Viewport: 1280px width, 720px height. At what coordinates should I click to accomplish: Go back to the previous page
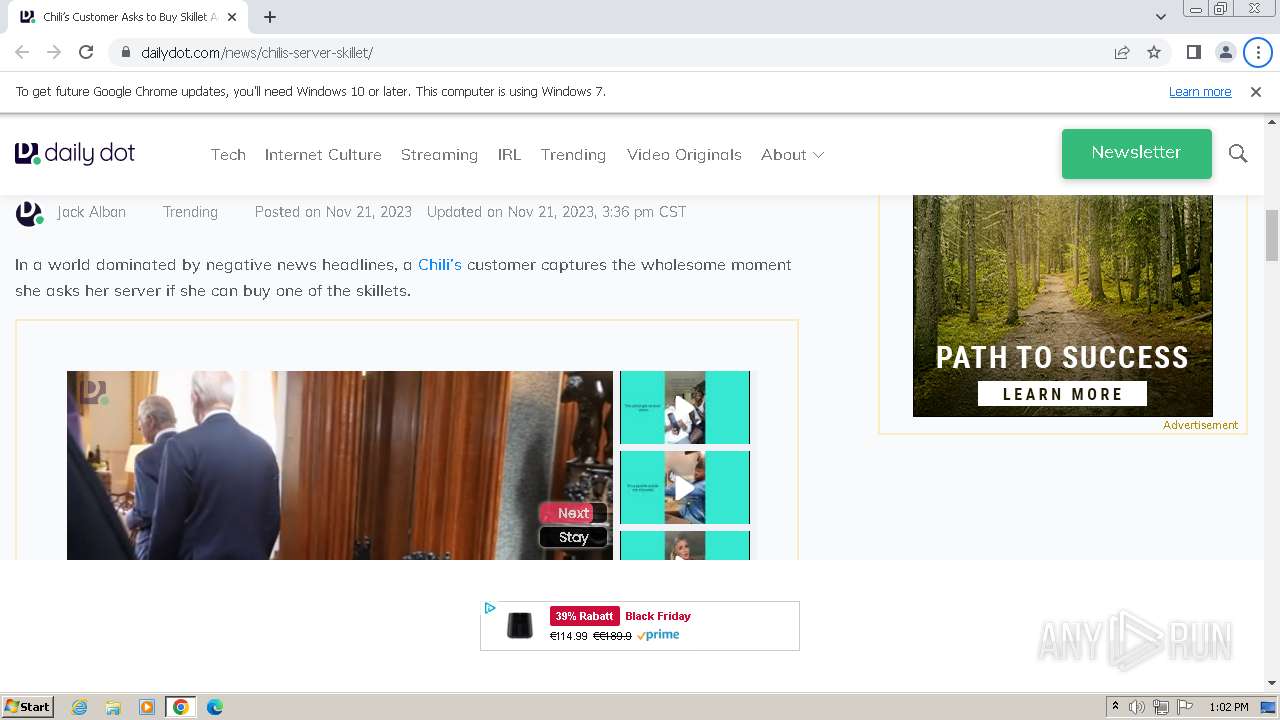[x=22, y=52]
